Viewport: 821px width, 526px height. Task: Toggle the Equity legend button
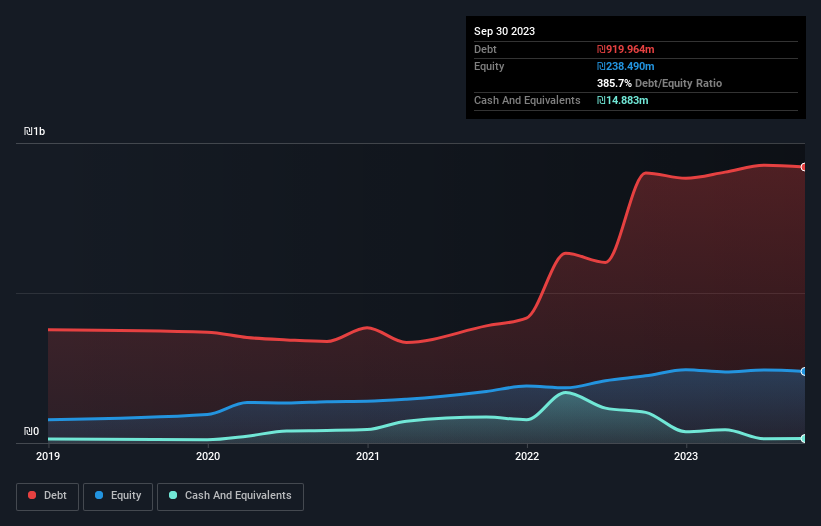tap(118, 496)
